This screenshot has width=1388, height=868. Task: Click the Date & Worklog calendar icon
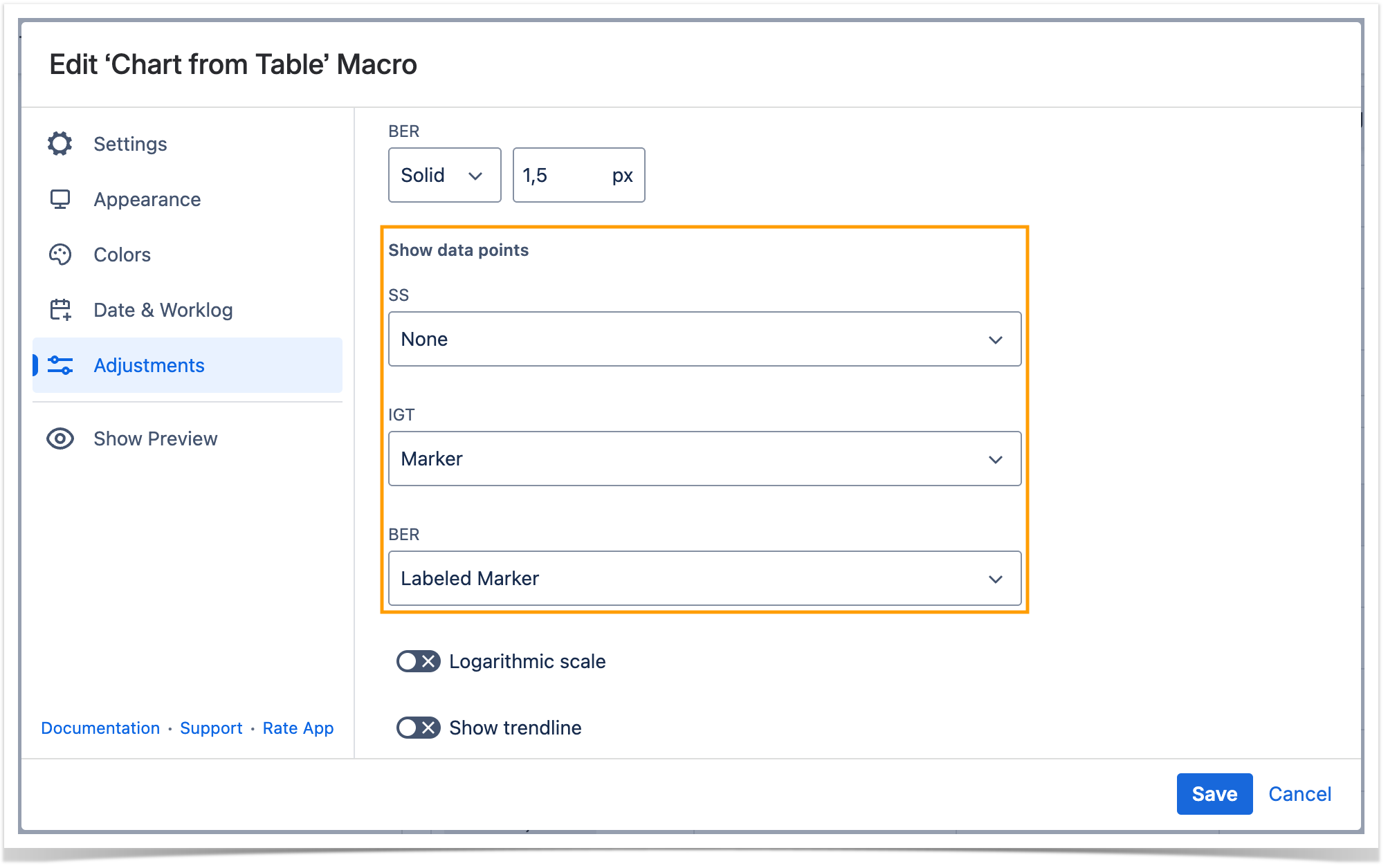60,310
